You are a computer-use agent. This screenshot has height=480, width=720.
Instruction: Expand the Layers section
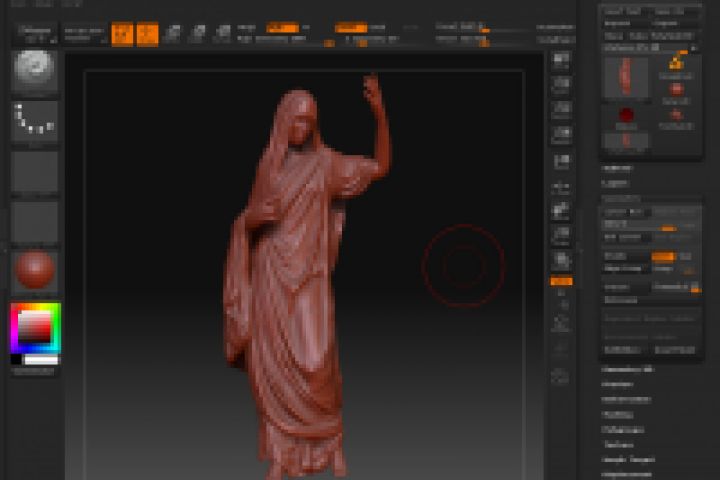pyautogui.click(x=615, y=183)
